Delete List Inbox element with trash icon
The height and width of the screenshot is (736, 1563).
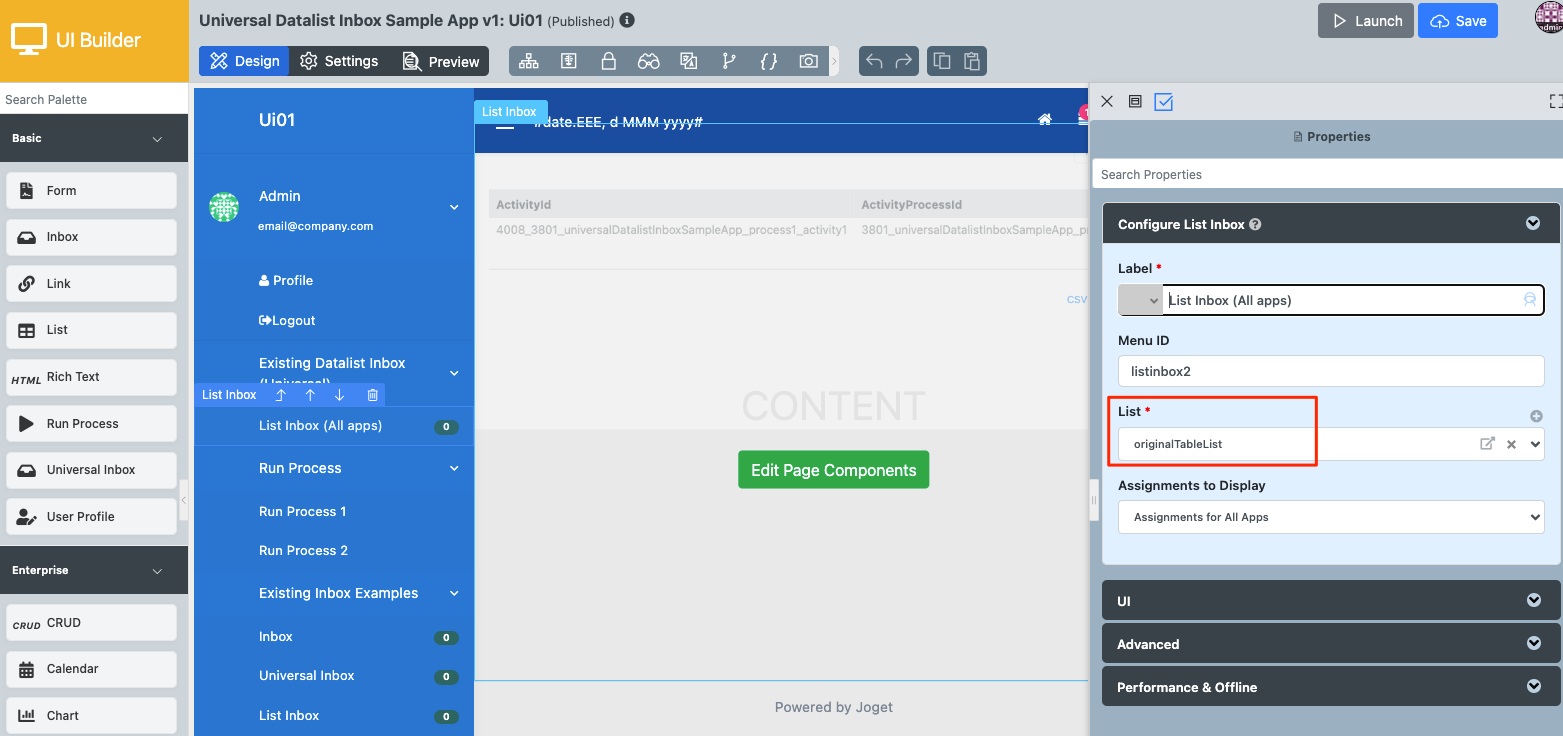(372, 395)
